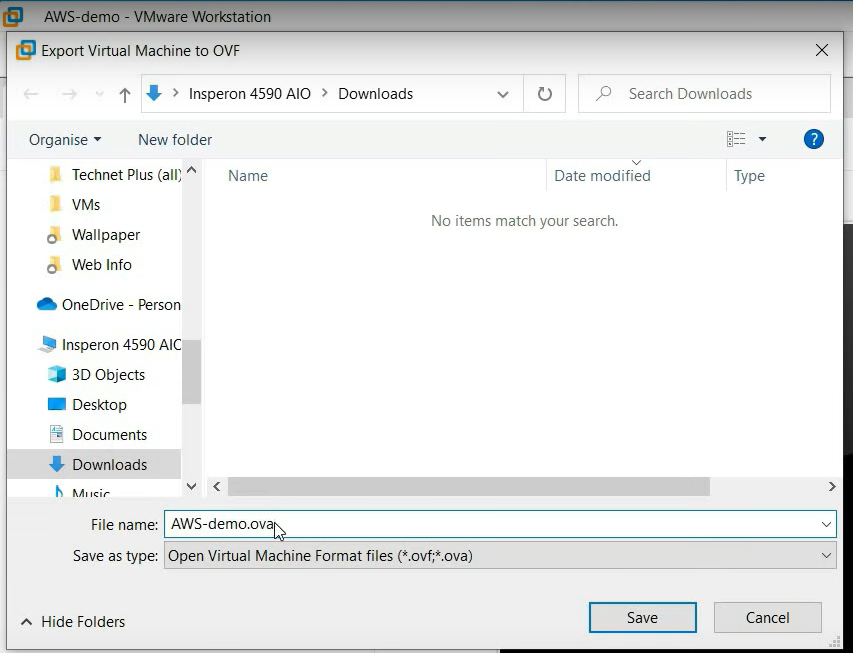Viewport: 853px width, 653px height.
Task: Click the blue Downloads icon in address bar
Action: (x=154, y=94)
